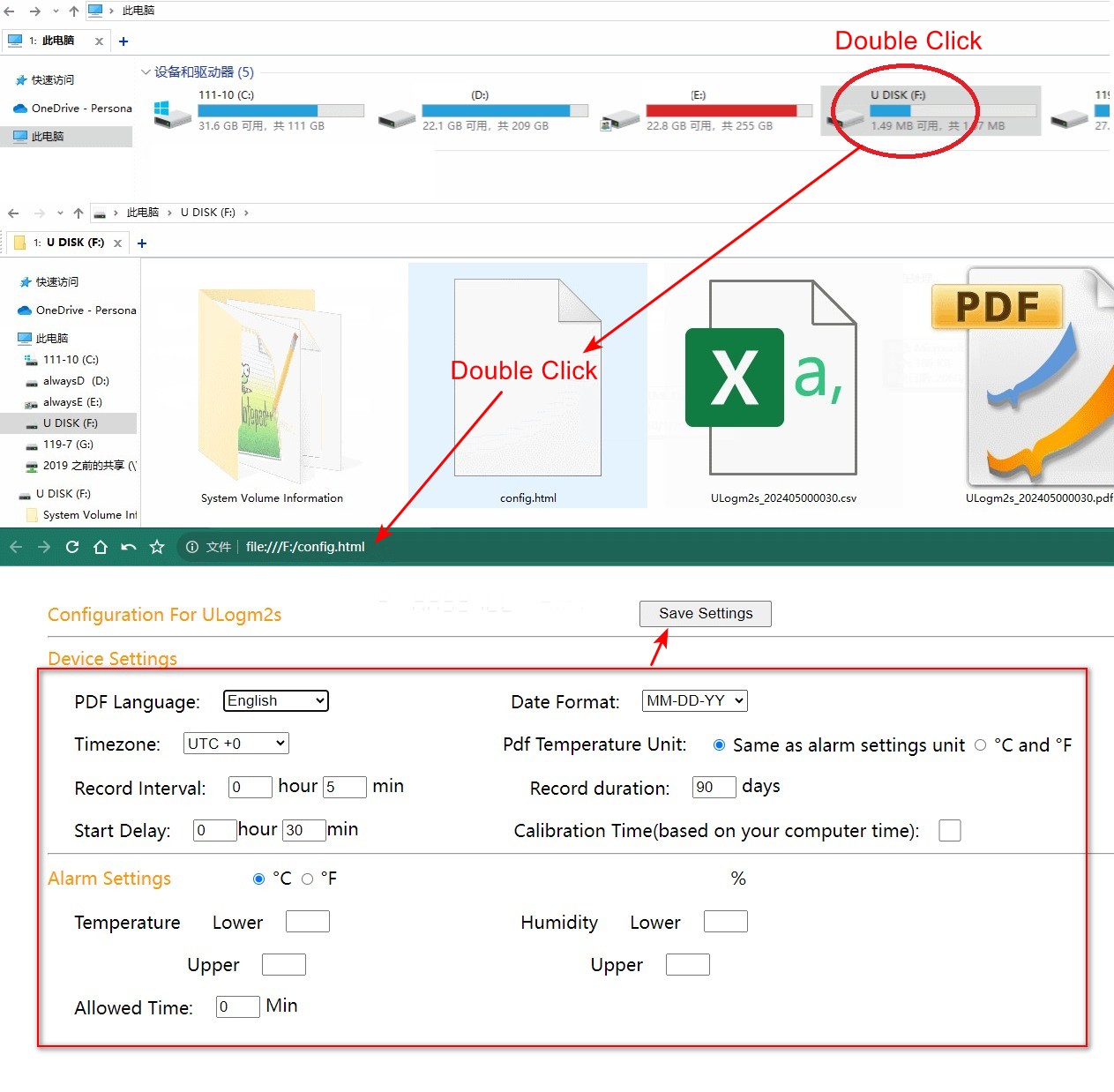1114x1092 pixels.
Task: Click the Save Settings button
Action: click(x=706, y=614)
